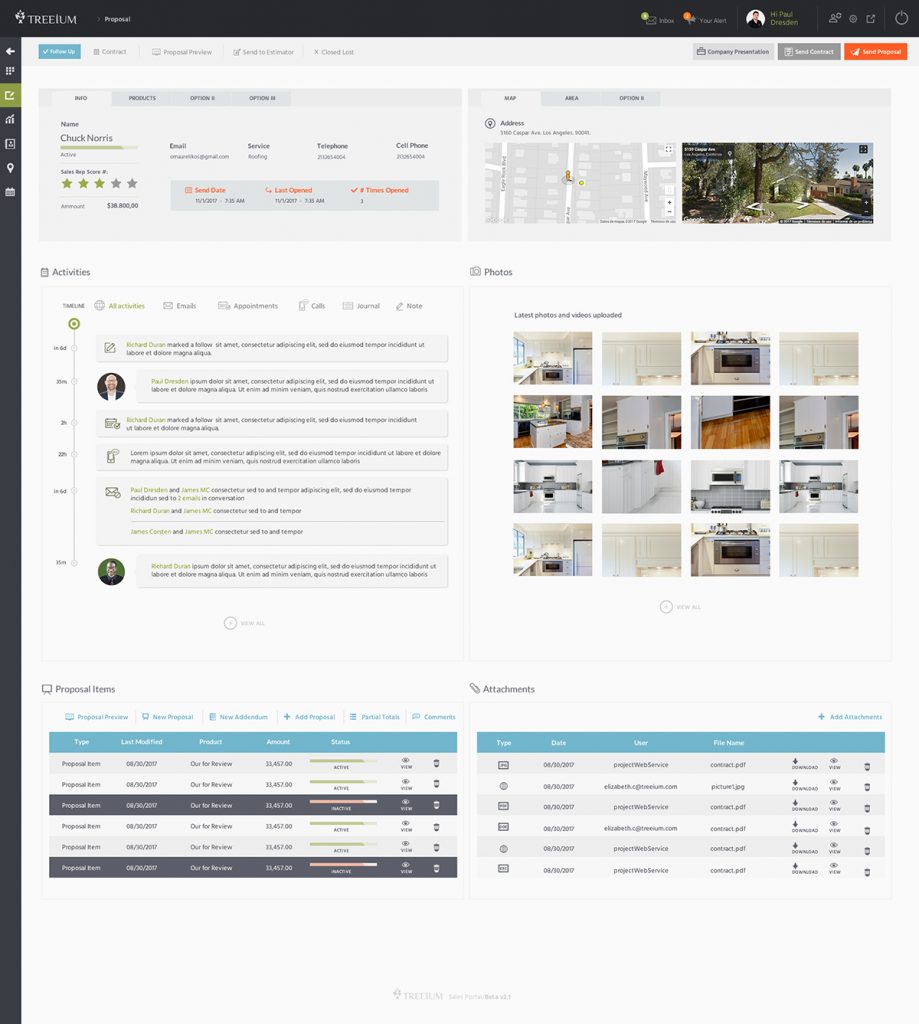Click the Last Modified column header
The height and width of the screenshot is (1024, 919).
142,742
